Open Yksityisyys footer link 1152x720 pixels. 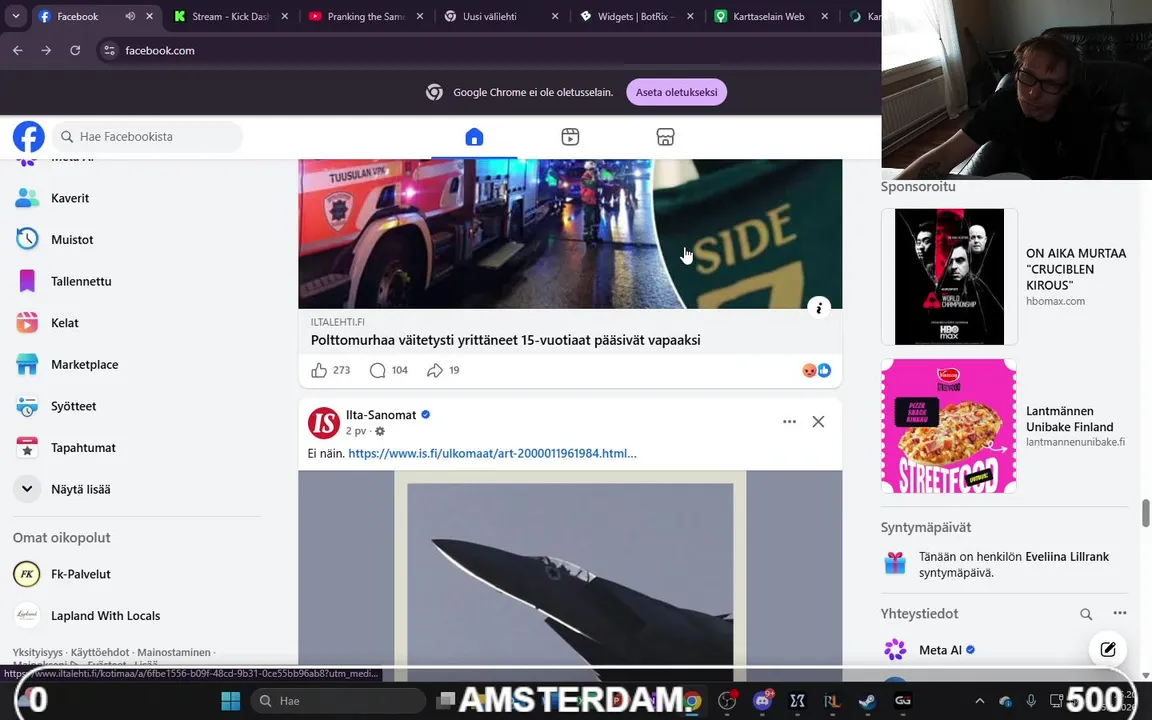click(37, 652)
